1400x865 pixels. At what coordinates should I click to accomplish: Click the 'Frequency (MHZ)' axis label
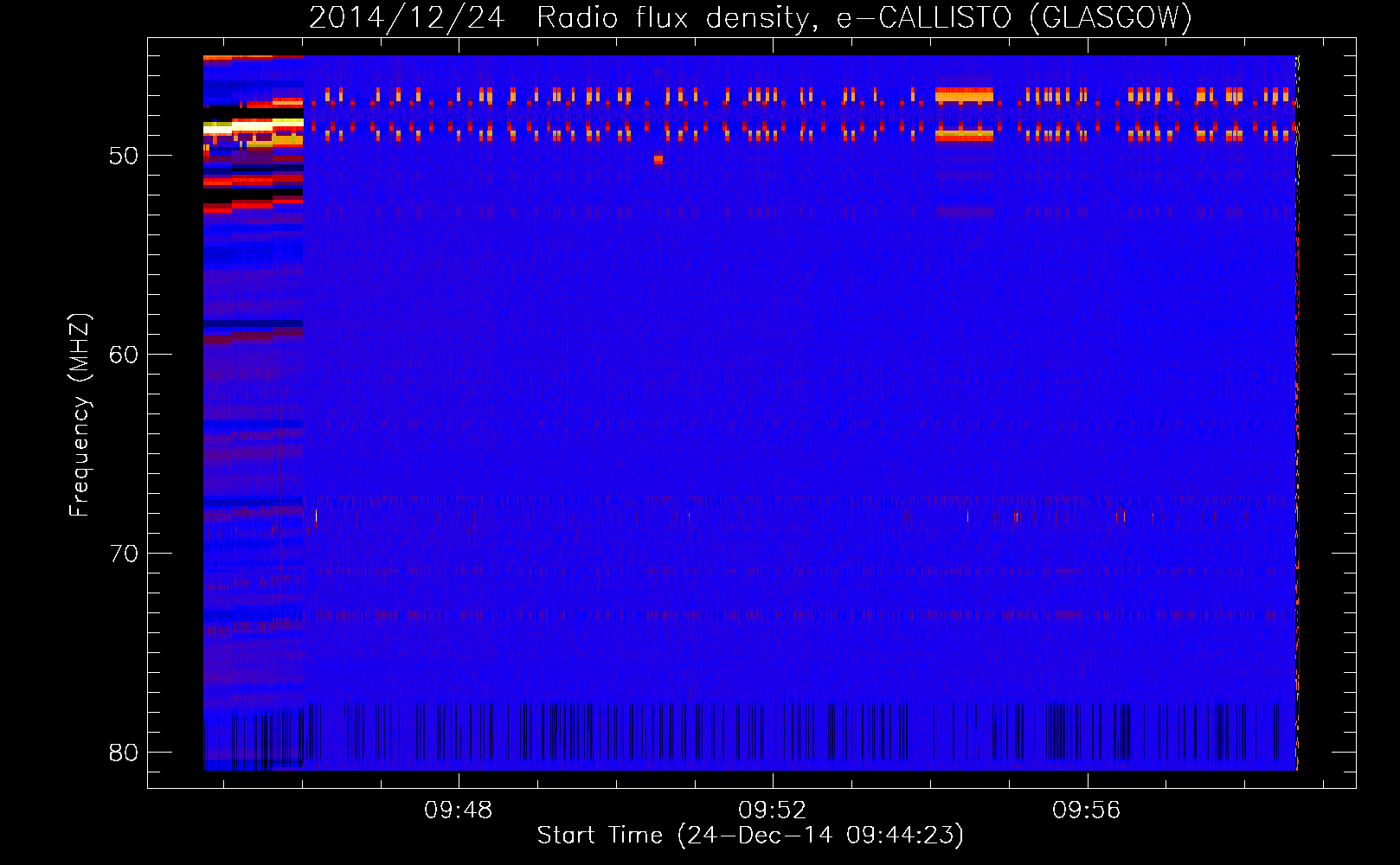[x=80, y=415]
